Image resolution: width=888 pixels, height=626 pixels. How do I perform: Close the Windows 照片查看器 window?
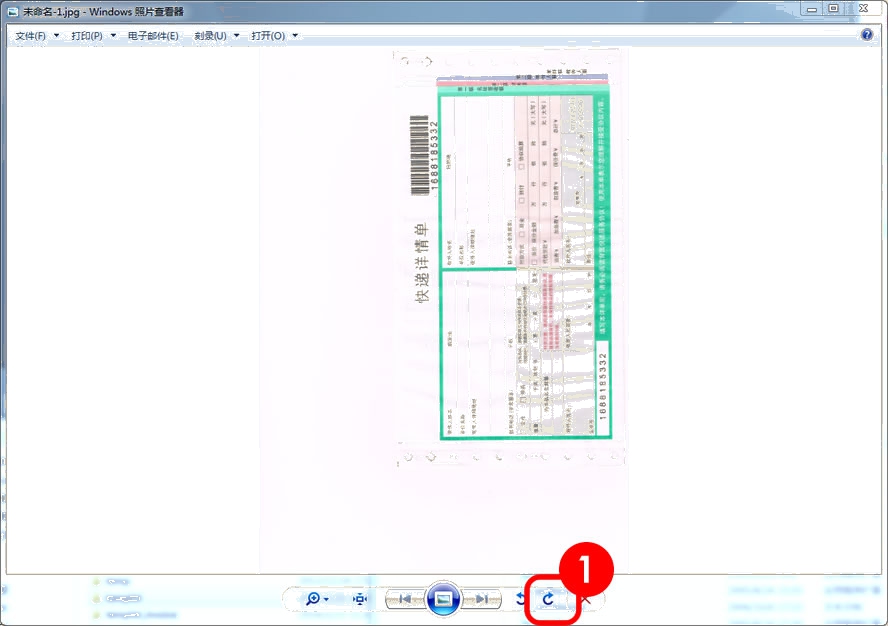865,9
